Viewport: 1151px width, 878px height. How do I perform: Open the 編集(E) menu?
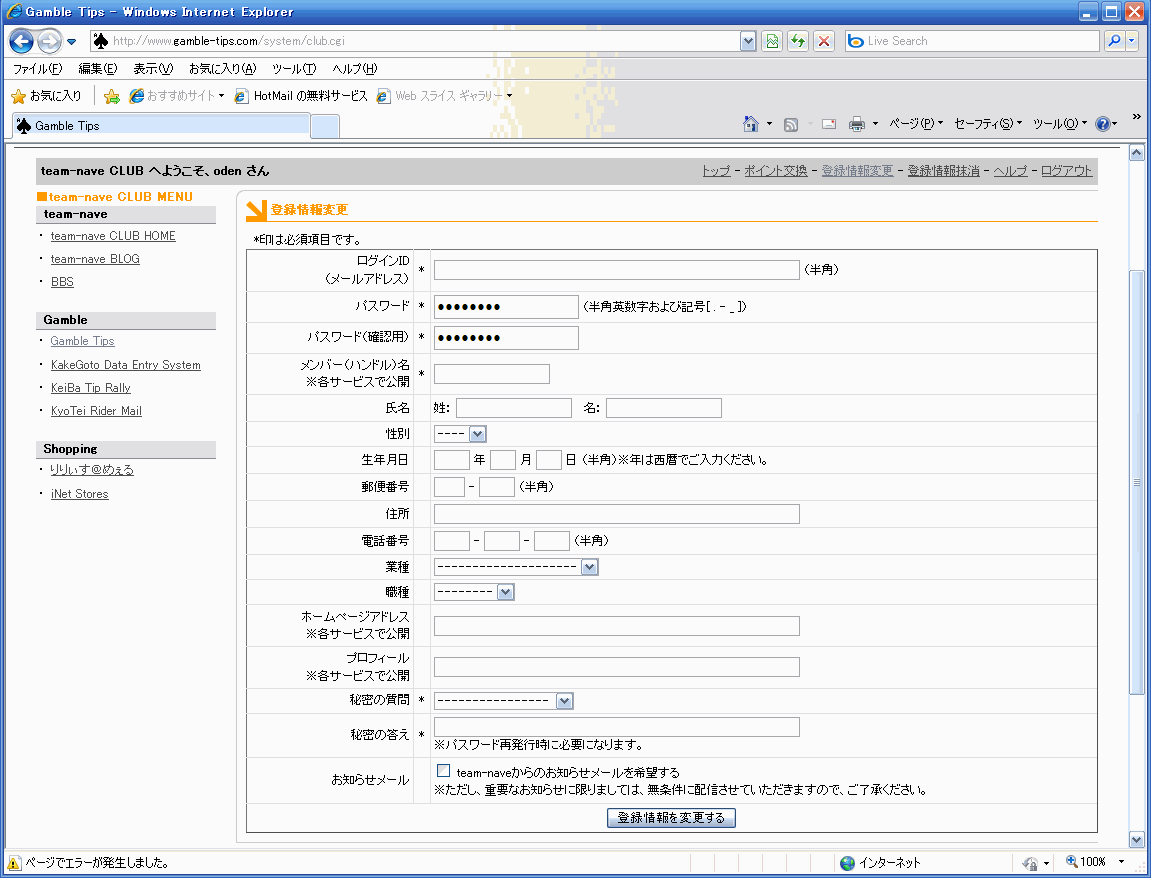(98, 69)
